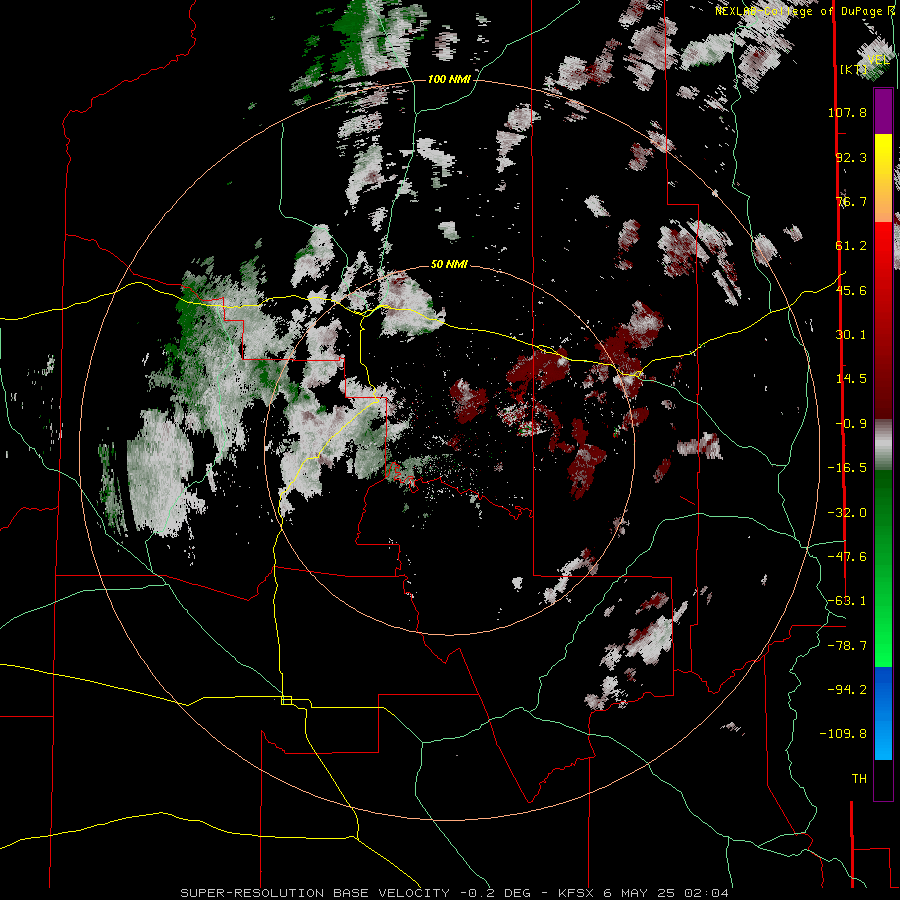
Task: Select the -47.6 velocity scale value
Action: 847,557
